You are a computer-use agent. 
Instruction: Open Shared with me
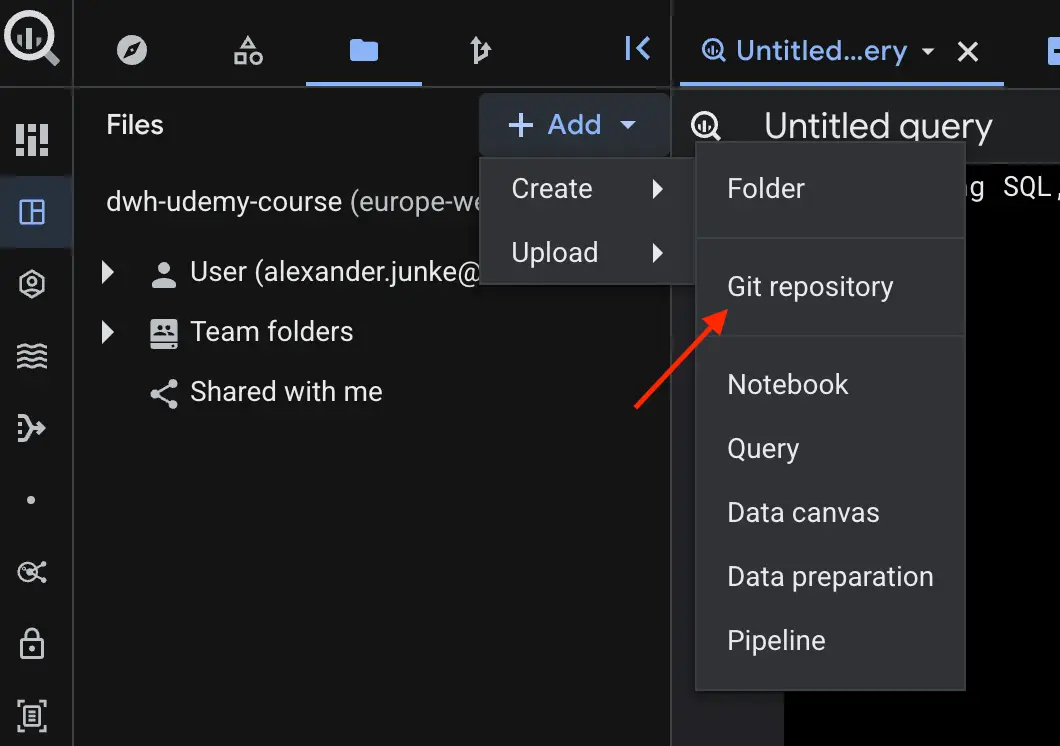pos(286,392)
